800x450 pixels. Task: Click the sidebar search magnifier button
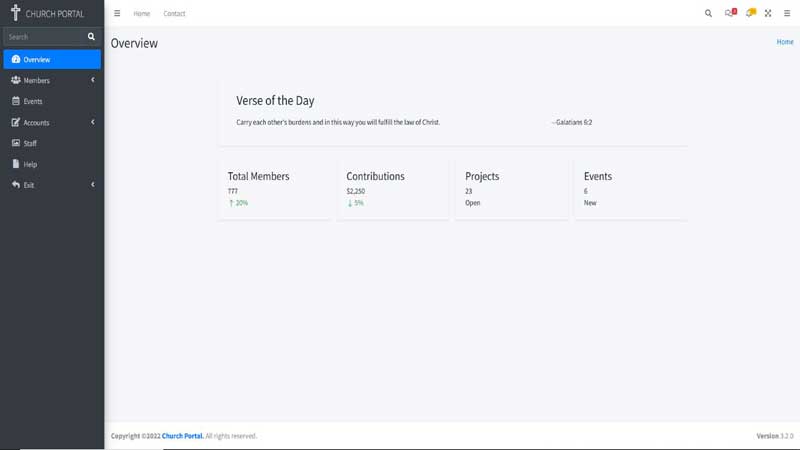(91, 37)
